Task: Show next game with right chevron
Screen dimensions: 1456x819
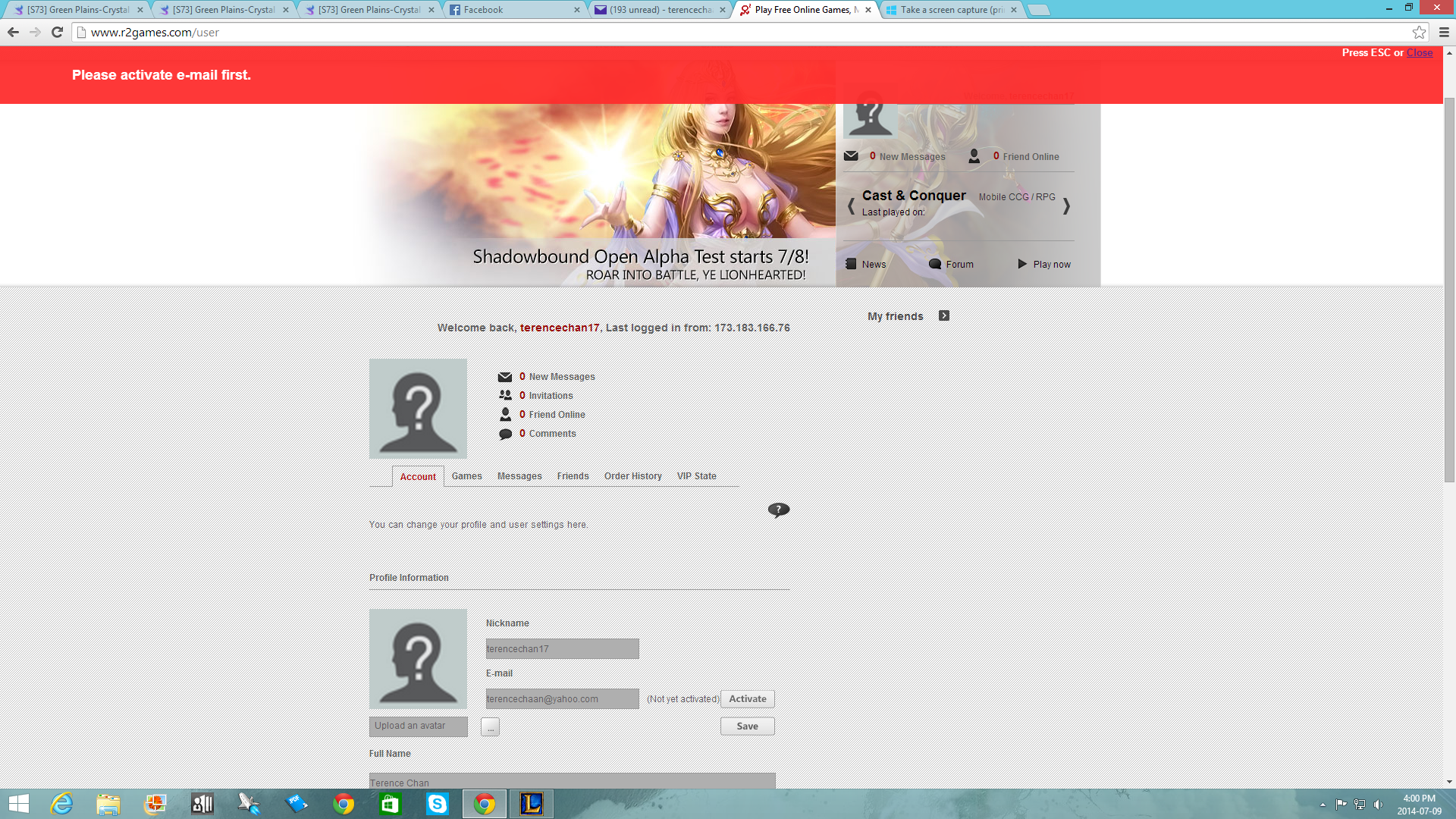Action: [x=1066, y=206]
